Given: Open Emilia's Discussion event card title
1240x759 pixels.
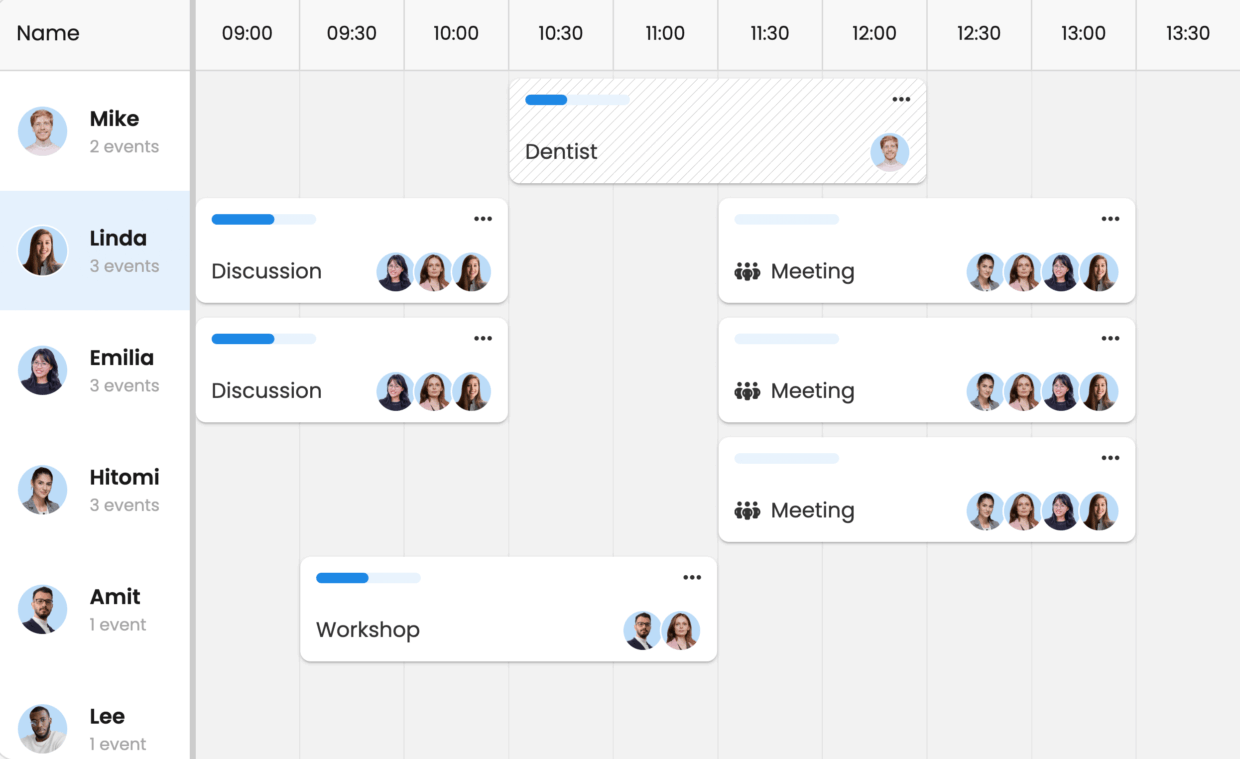Looking at the screenshot, I should (266, 391).
